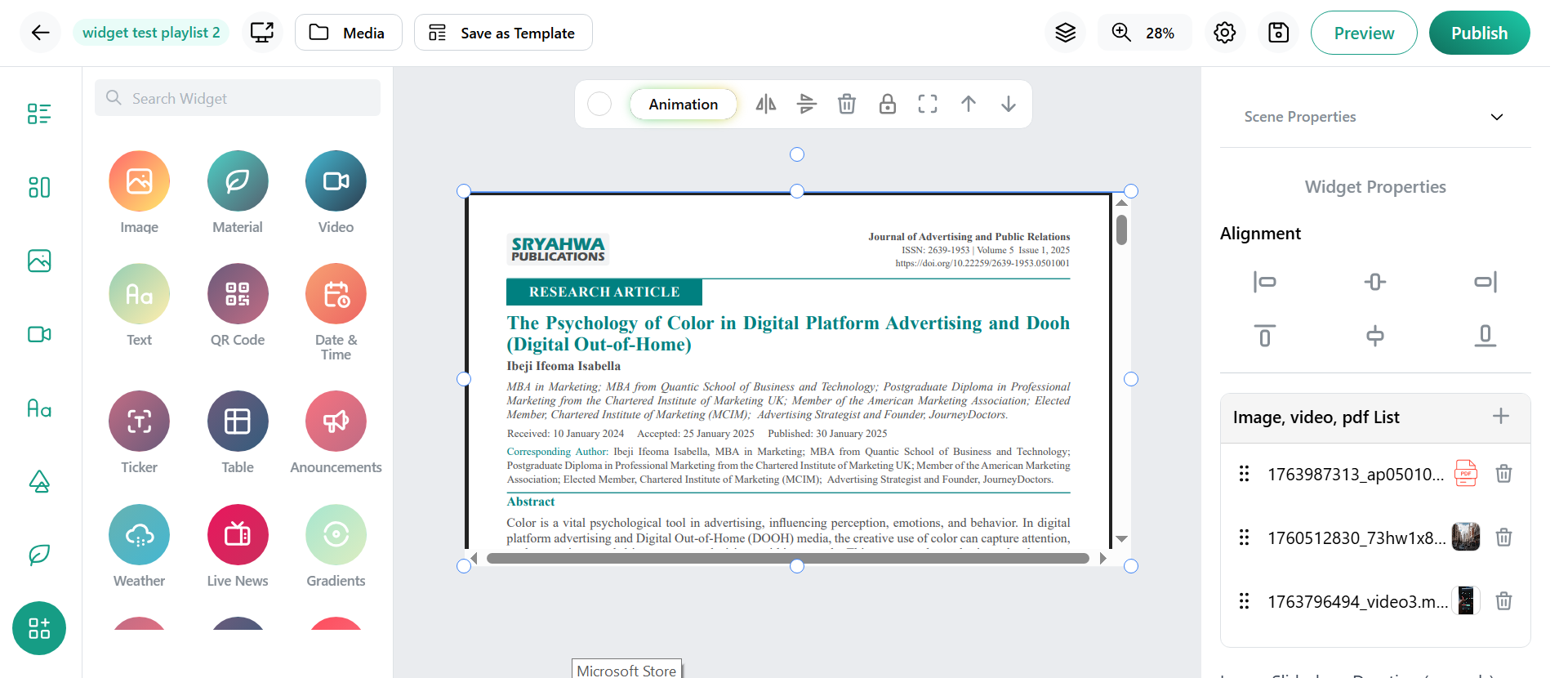Toggle fullscreen fit for widget
This screenshot has height=678, width=1568.
[x=928, y=105]
